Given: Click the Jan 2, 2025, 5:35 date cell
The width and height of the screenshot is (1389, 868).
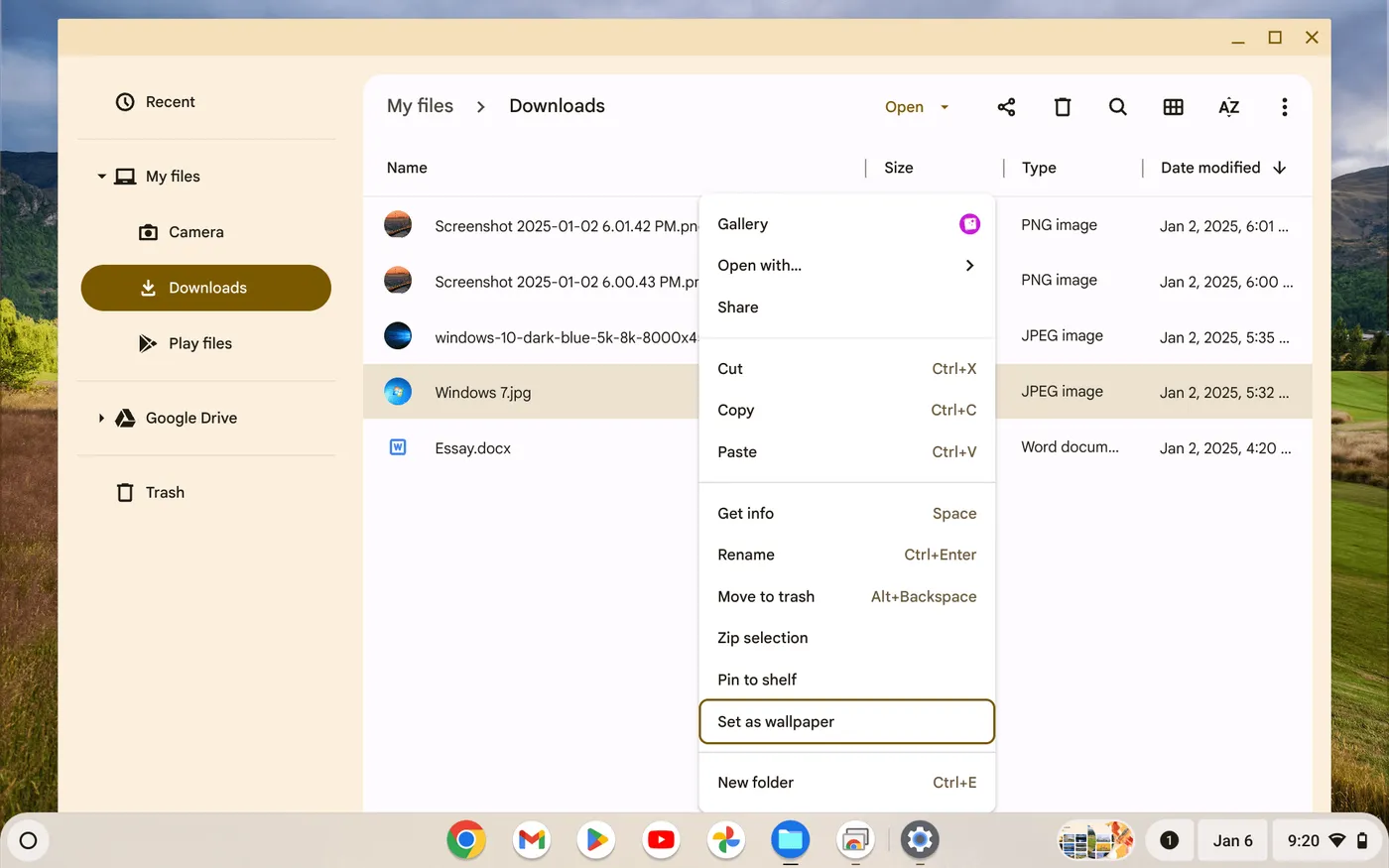Looking at the screenshot, I should point(1224,337).
